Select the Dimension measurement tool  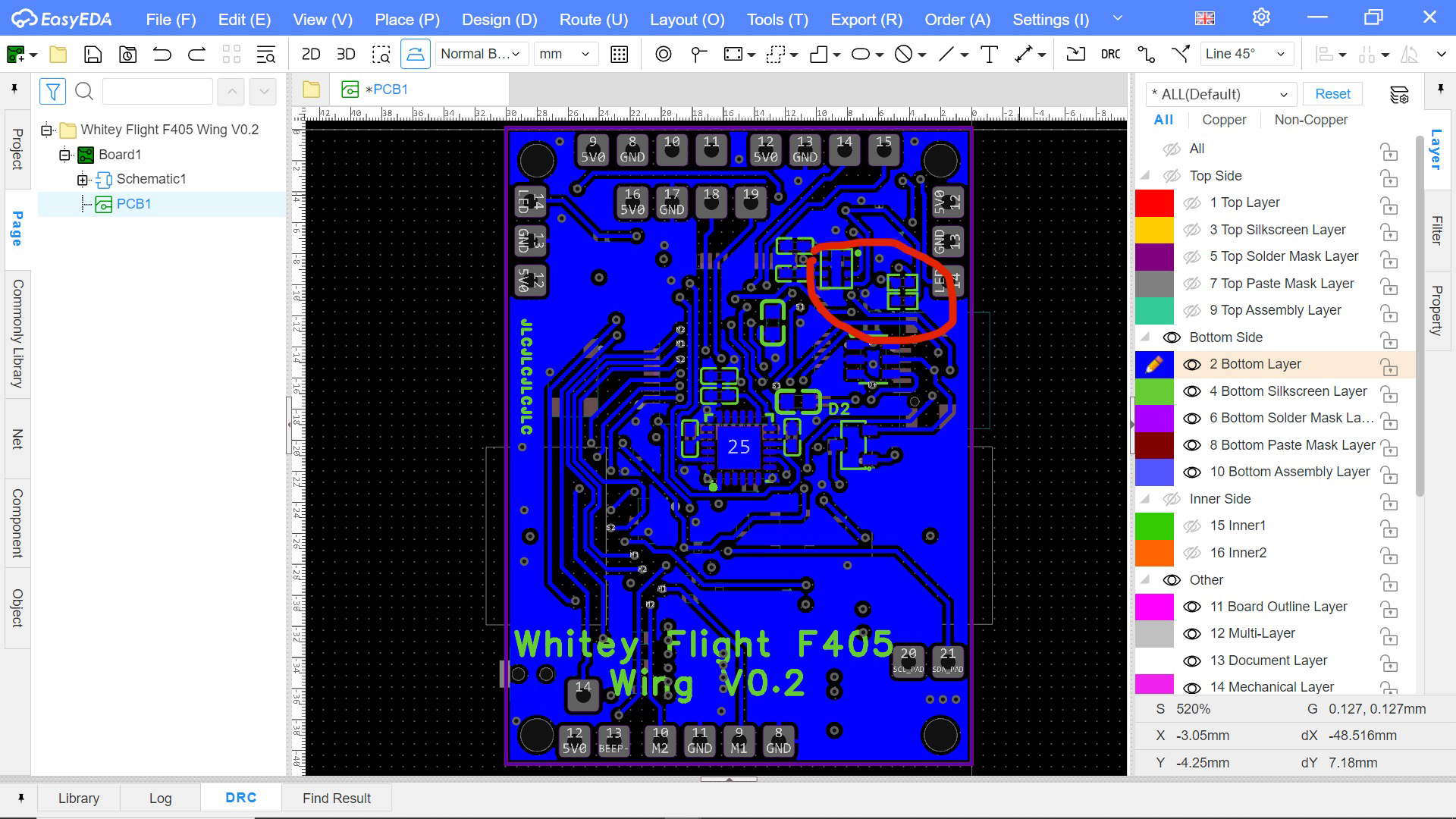[x=1024, y=55]
